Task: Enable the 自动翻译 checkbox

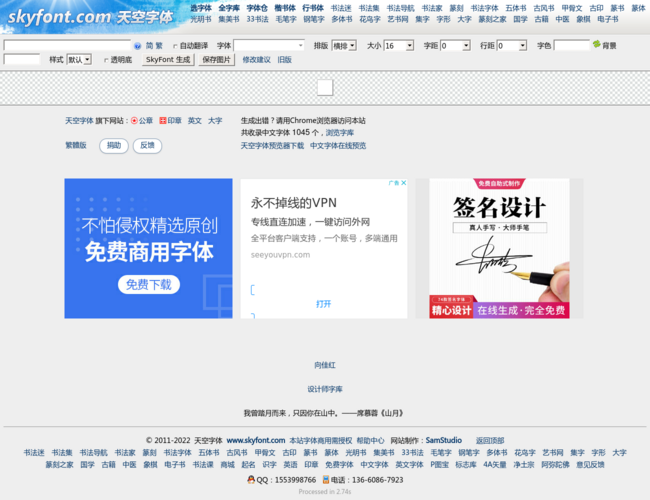Action: tap(175, 46)
